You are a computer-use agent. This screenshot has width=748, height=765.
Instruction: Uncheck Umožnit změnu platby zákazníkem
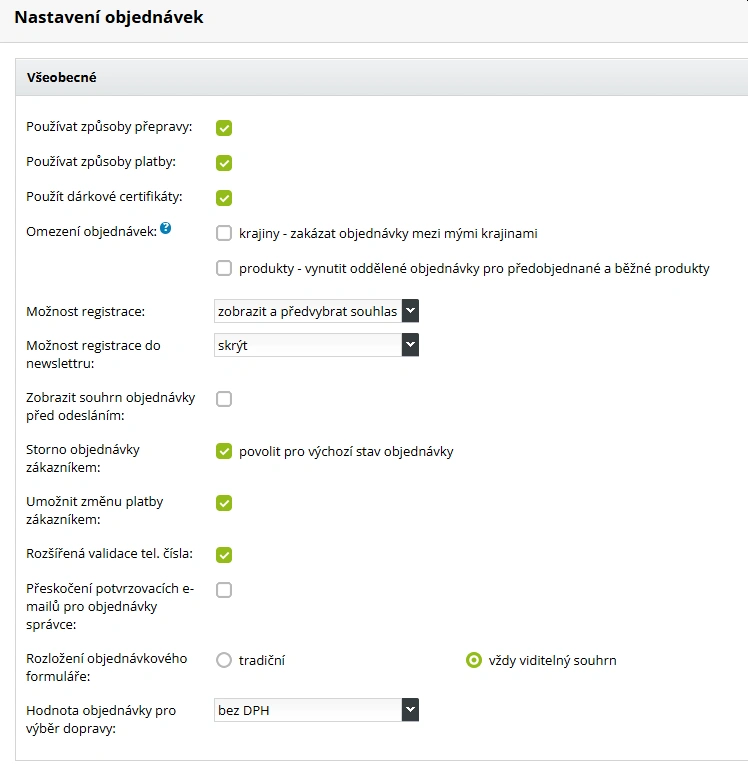point(224,503)
